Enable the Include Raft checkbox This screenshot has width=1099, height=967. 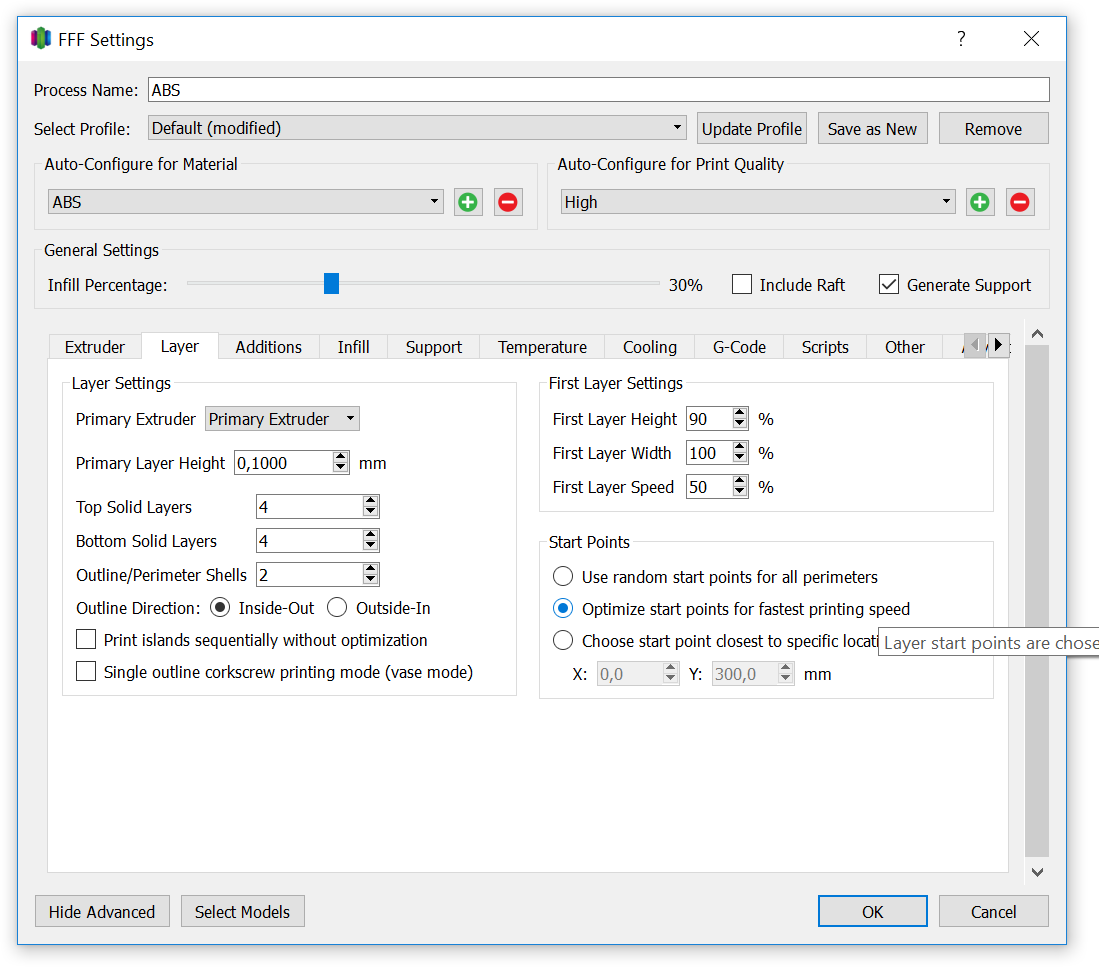(x=742, y=284)
